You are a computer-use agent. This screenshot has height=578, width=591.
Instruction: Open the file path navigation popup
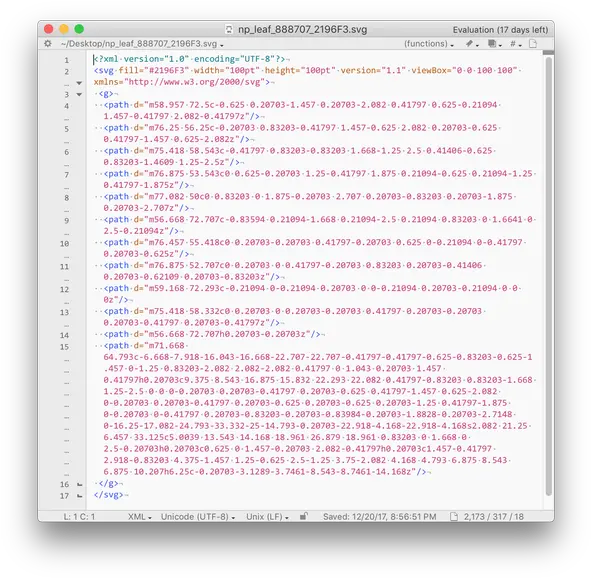pyautogui.click(x=142, y=44)
